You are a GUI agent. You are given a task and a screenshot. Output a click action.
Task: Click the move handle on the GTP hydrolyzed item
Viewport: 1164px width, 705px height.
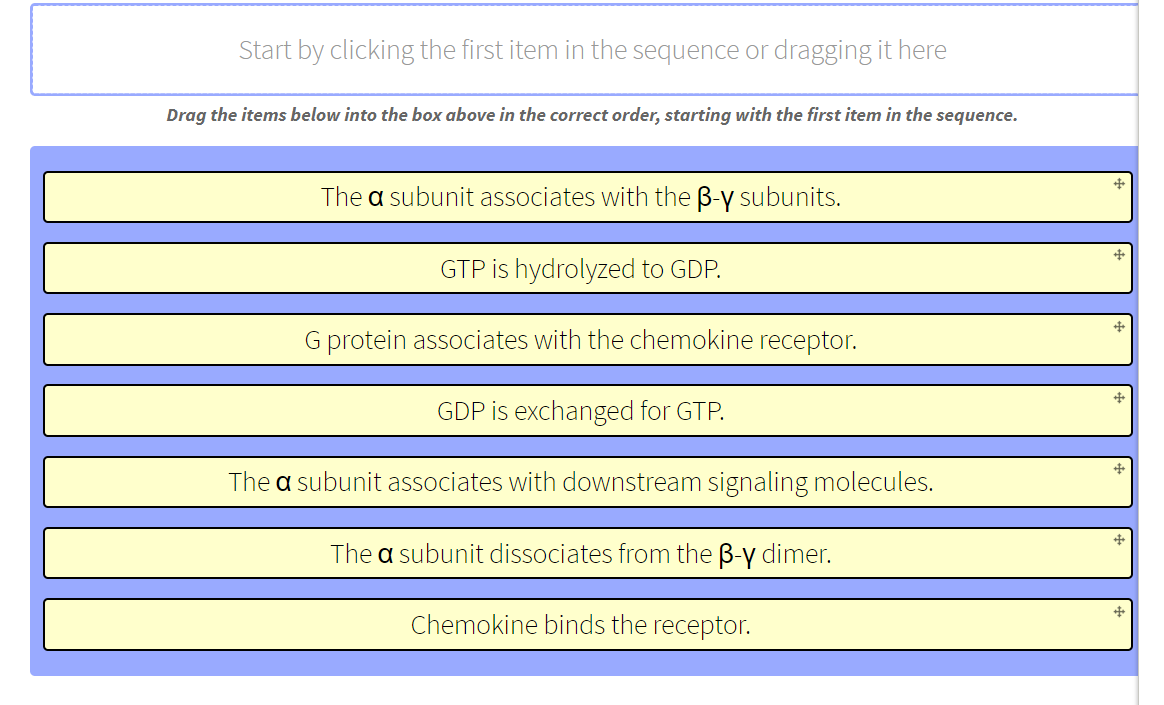pos(1118,254)
